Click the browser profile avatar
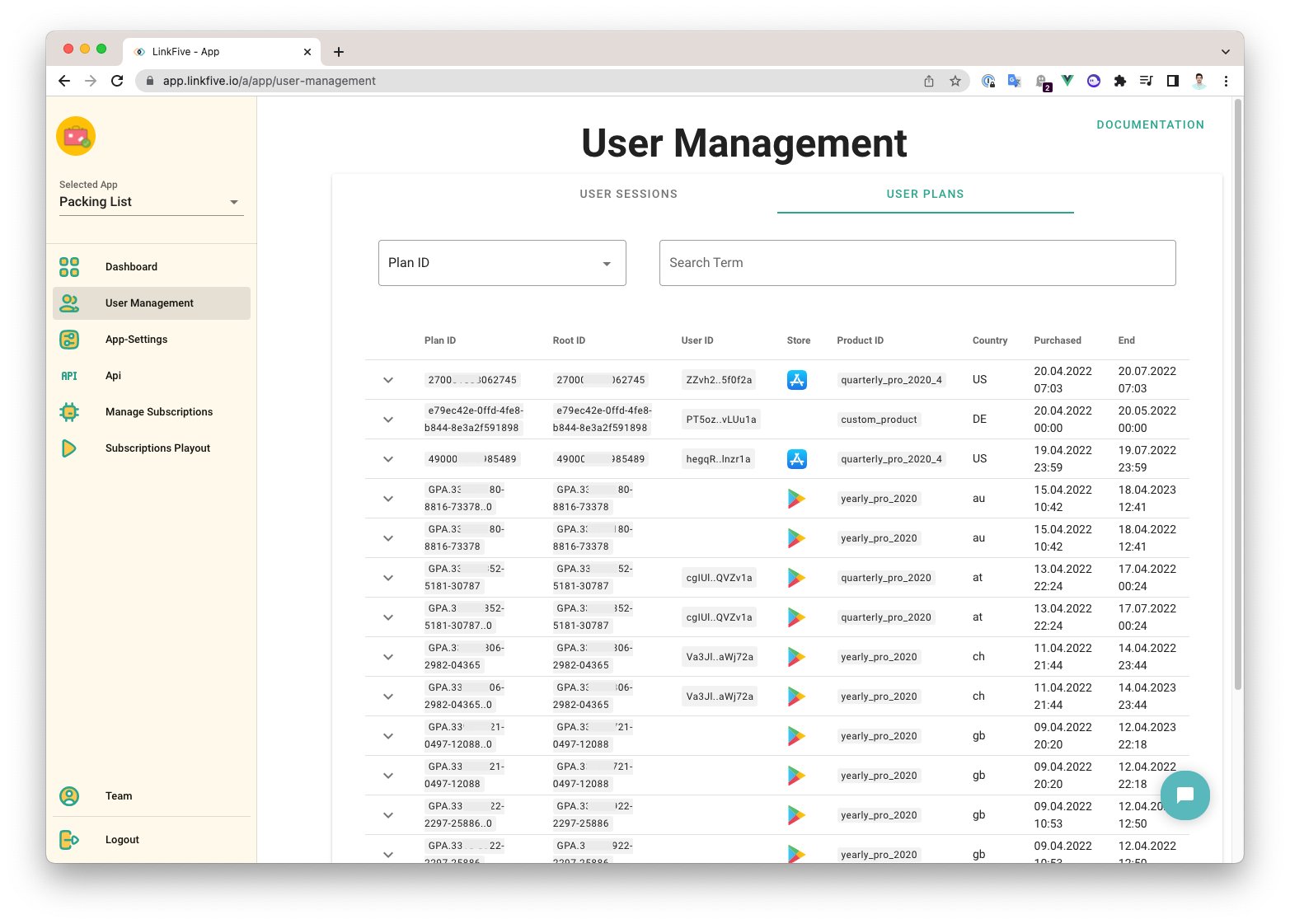 pos(1199,81)
